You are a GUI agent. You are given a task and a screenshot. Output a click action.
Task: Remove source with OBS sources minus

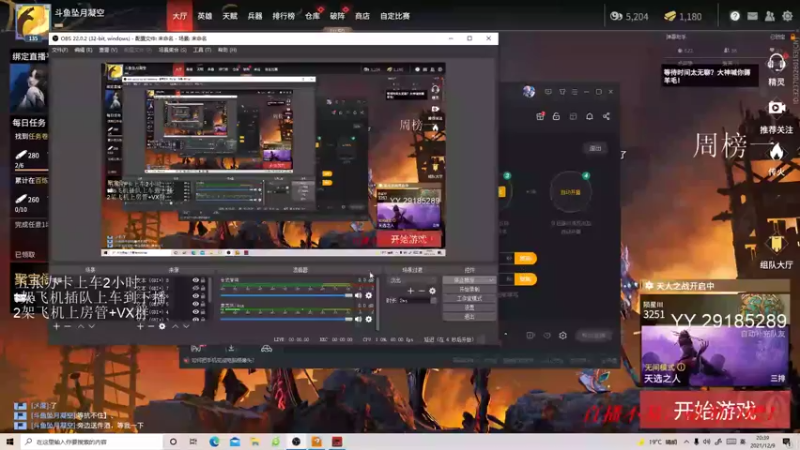pos(151,326)
